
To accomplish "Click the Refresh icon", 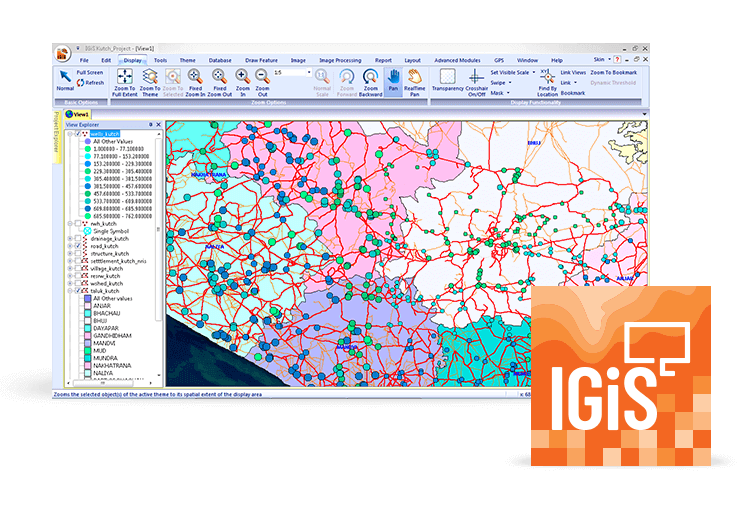I will pos(80,83).
